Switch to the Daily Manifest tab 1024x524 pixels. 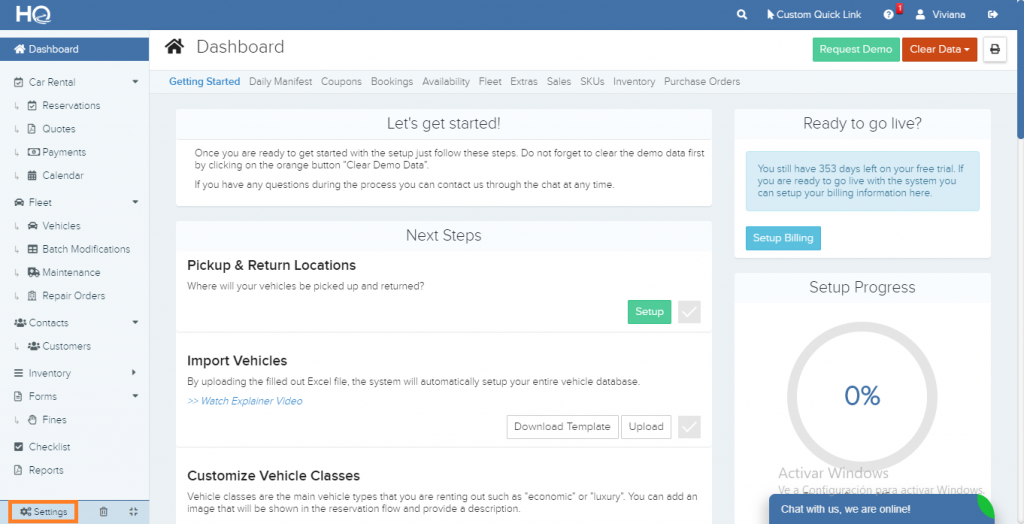280,82
